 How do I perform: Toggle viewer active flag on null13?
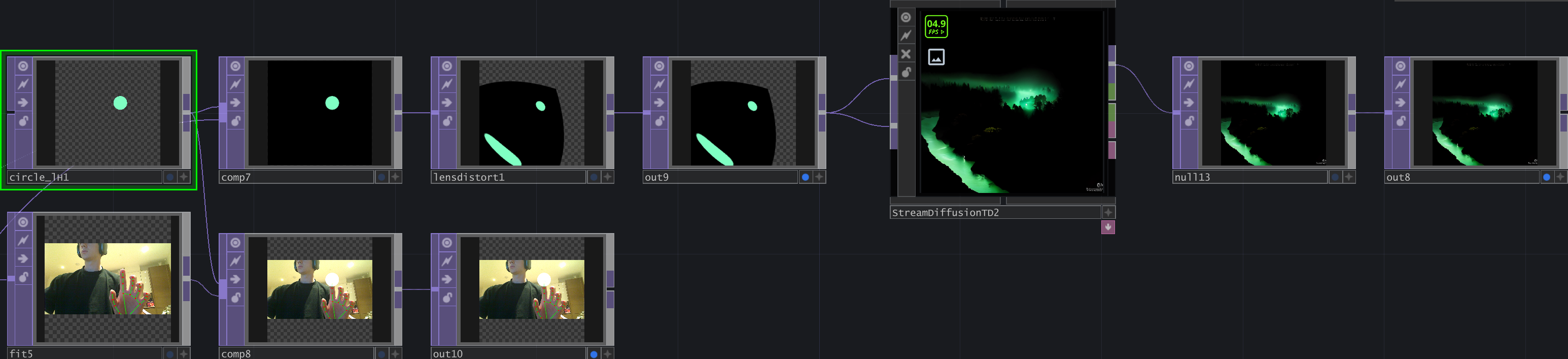tap(1189, 66)
